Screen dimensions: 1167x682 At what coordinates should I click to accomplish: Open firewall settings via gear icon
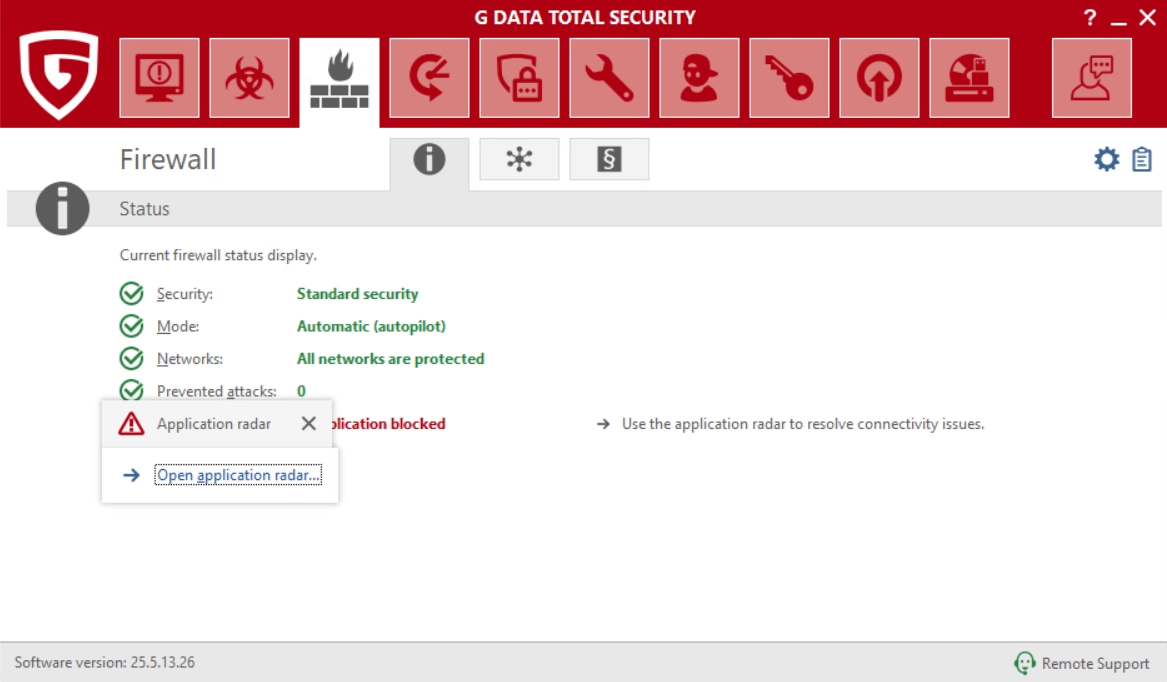tap(1106, 160)
